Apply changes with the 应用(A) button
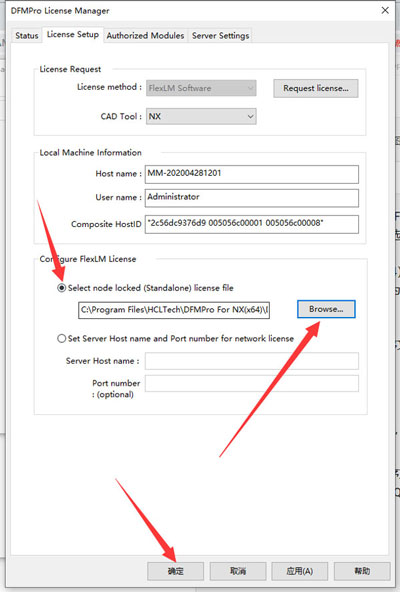This screenshot has height=592, width=400. tap(300, 571)
